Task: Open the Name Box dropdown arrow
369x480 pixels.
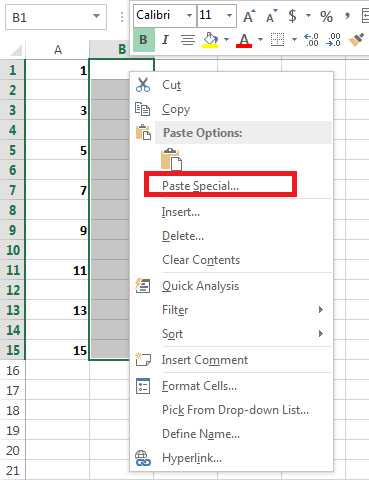Action: 96,16
